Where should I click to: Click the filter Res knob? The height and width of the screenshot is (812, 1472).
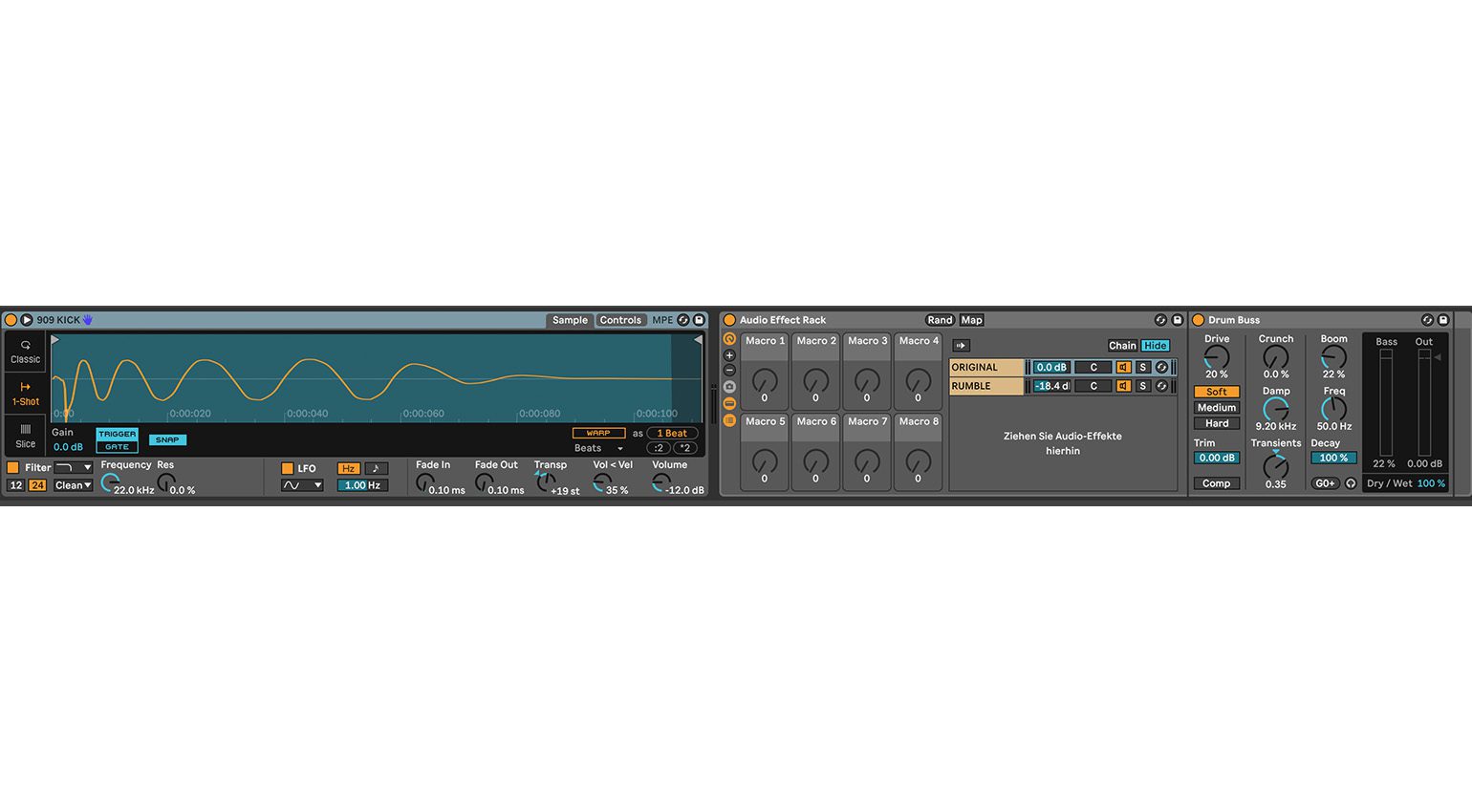click(x=166, y=482)
